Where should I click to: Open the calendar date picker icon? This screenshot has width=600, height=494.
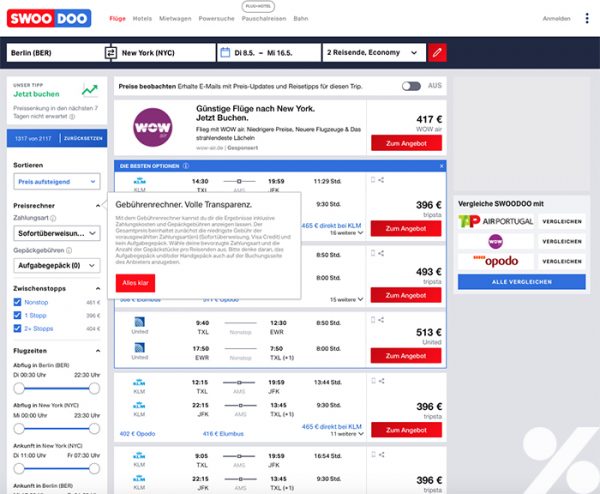pyautogui.click(x=225, y=52)
